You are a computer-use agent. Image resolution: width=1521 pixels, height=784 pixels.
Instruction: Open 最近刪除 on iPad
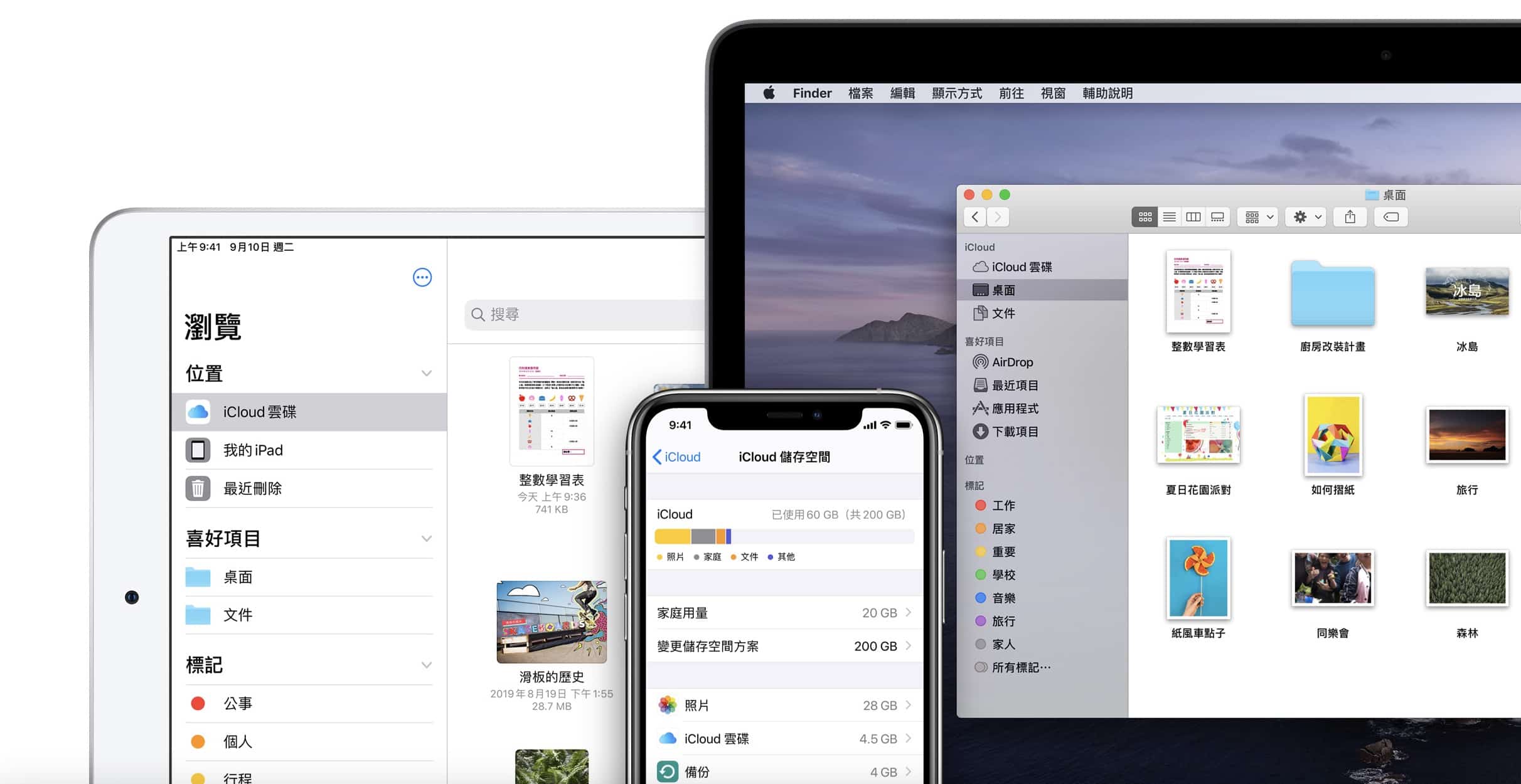pyautogui.click(x=309, y=489)
